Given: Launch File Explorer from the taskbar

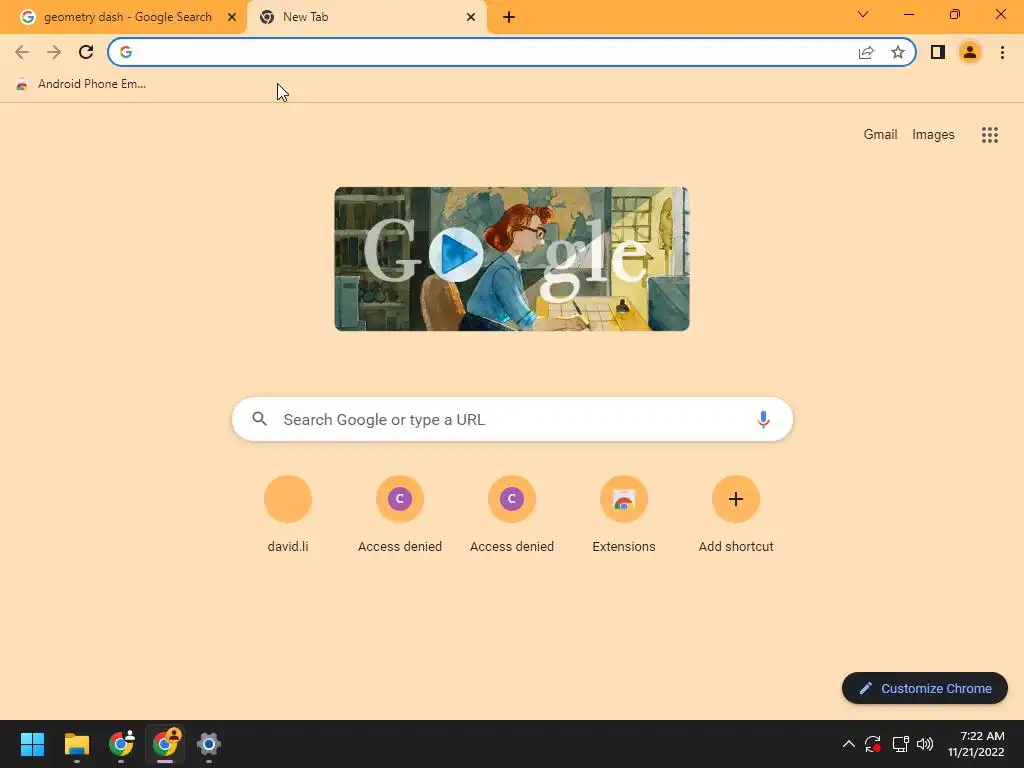Looking at the screenshot, I should click(76, 744).
